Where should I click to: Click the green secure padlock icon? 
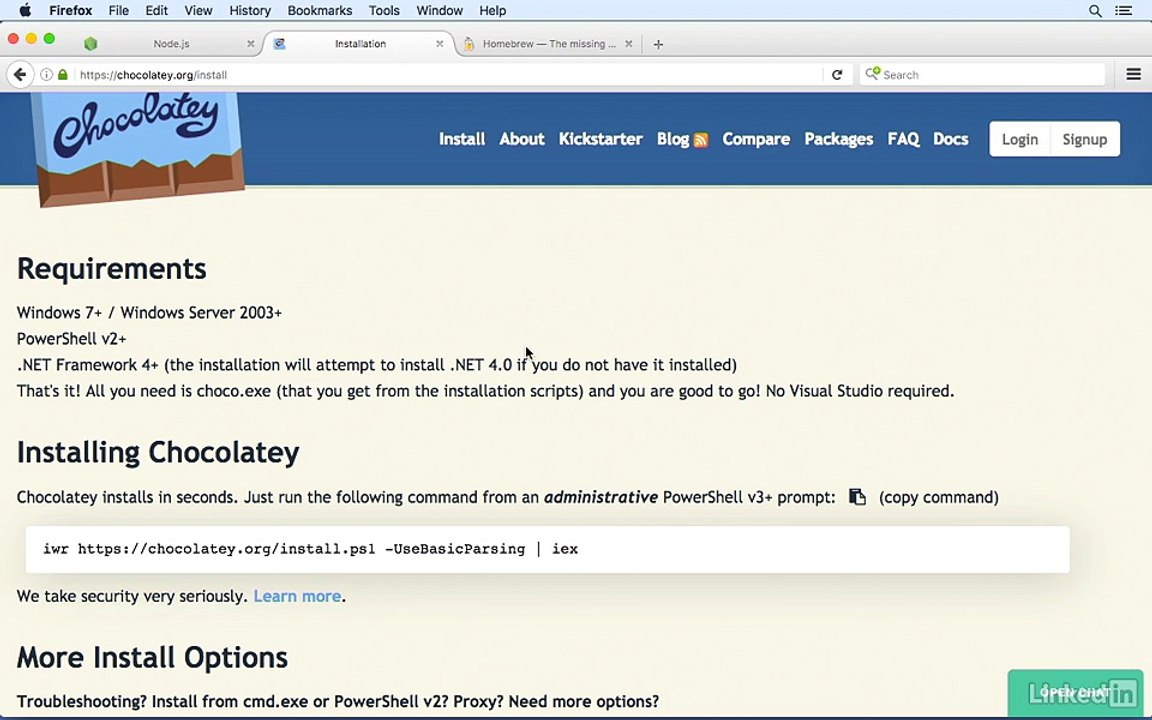click(x=63, y=74)
